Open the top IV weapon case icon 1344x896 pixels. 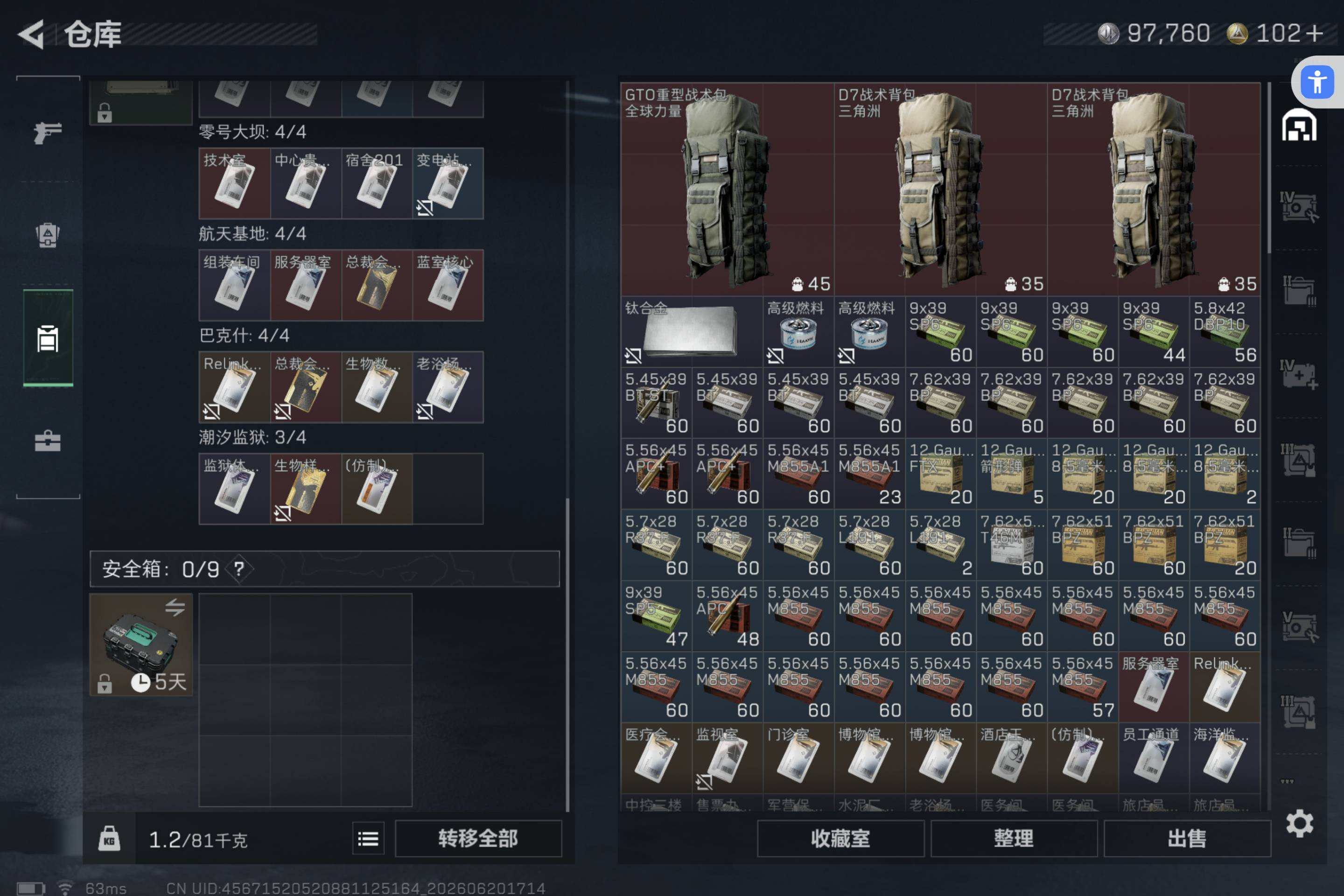(x=1298, y=207)
